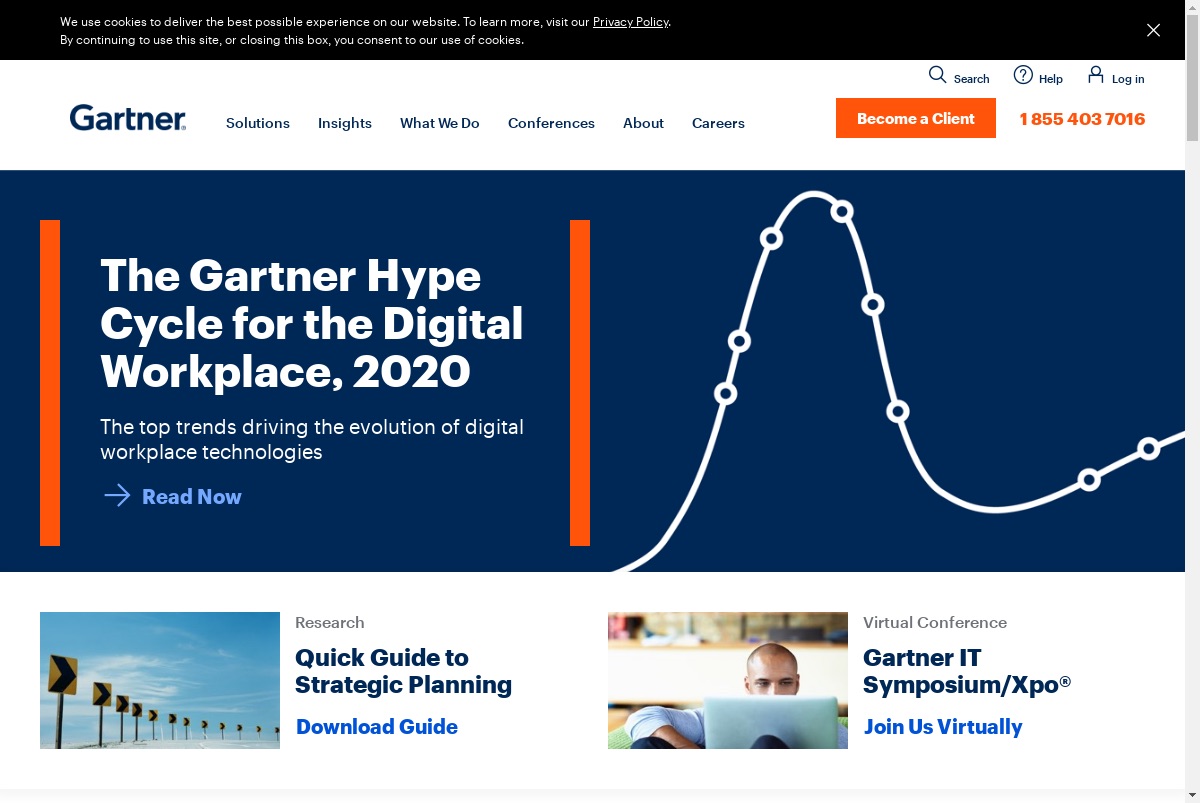Click the man with laptop thumbnail
Viewport: 1200px width, 803px height.
728,680
